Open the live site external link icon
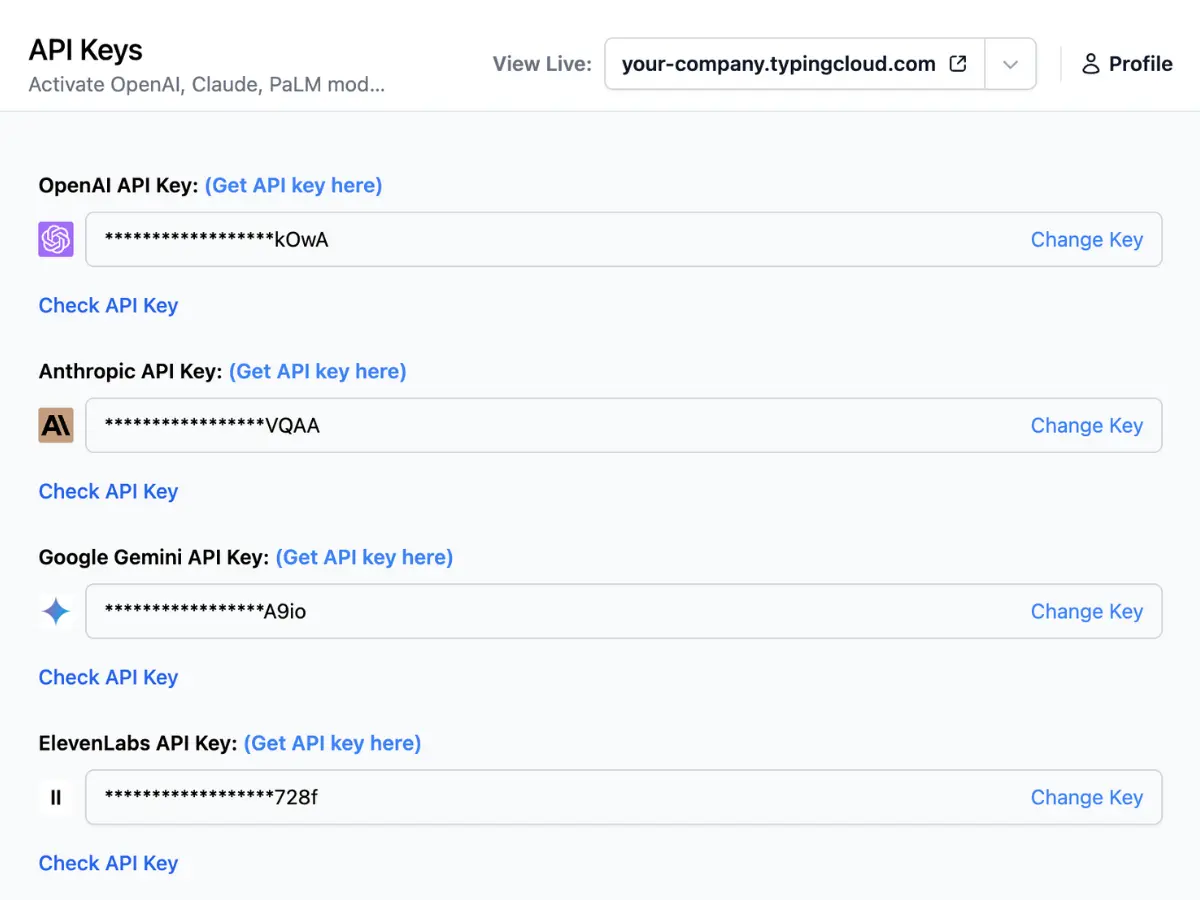Viewport: 1200px width, 900px height. click(x=958, y=64)
